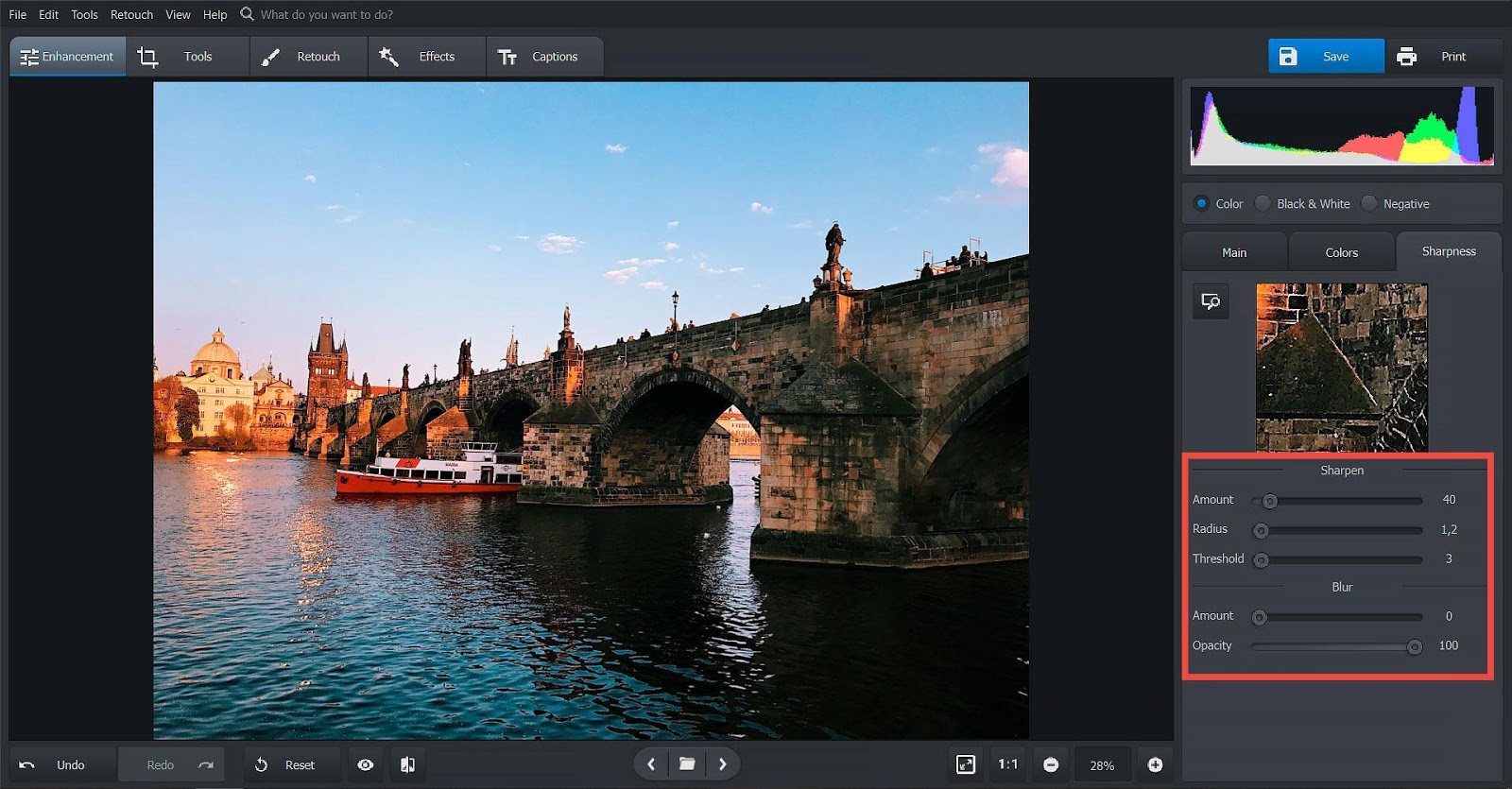
Task: Select the Negative radio option
Action: click(1369, 204)
